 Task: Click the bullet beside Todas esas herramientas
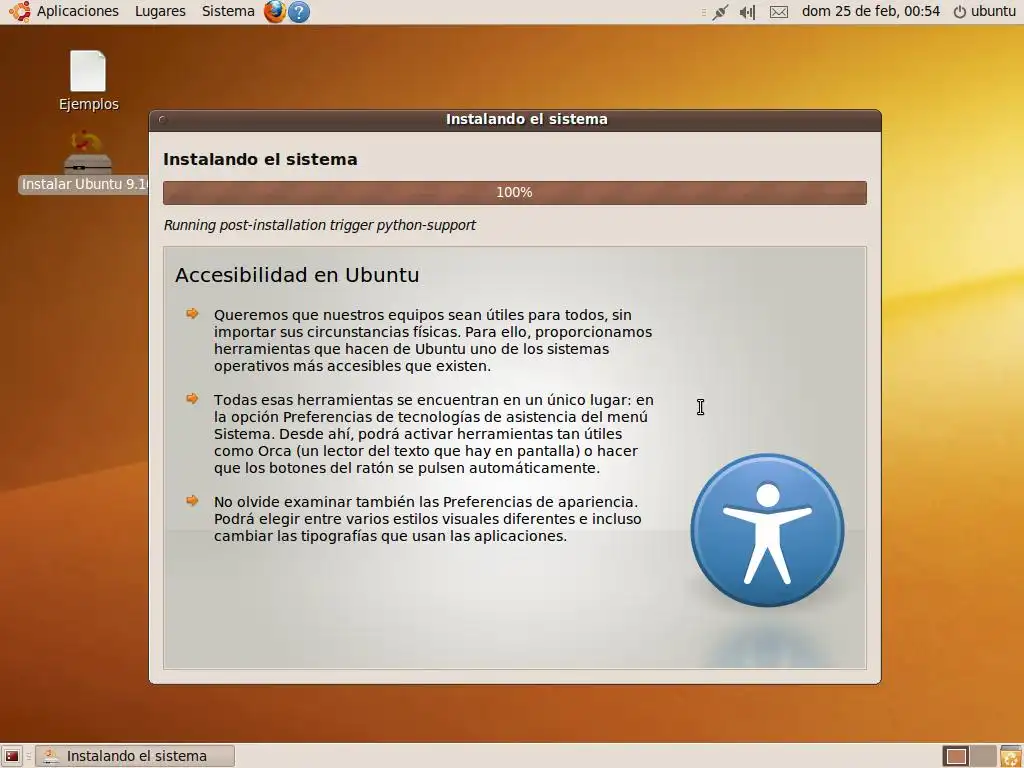point(192,398)
